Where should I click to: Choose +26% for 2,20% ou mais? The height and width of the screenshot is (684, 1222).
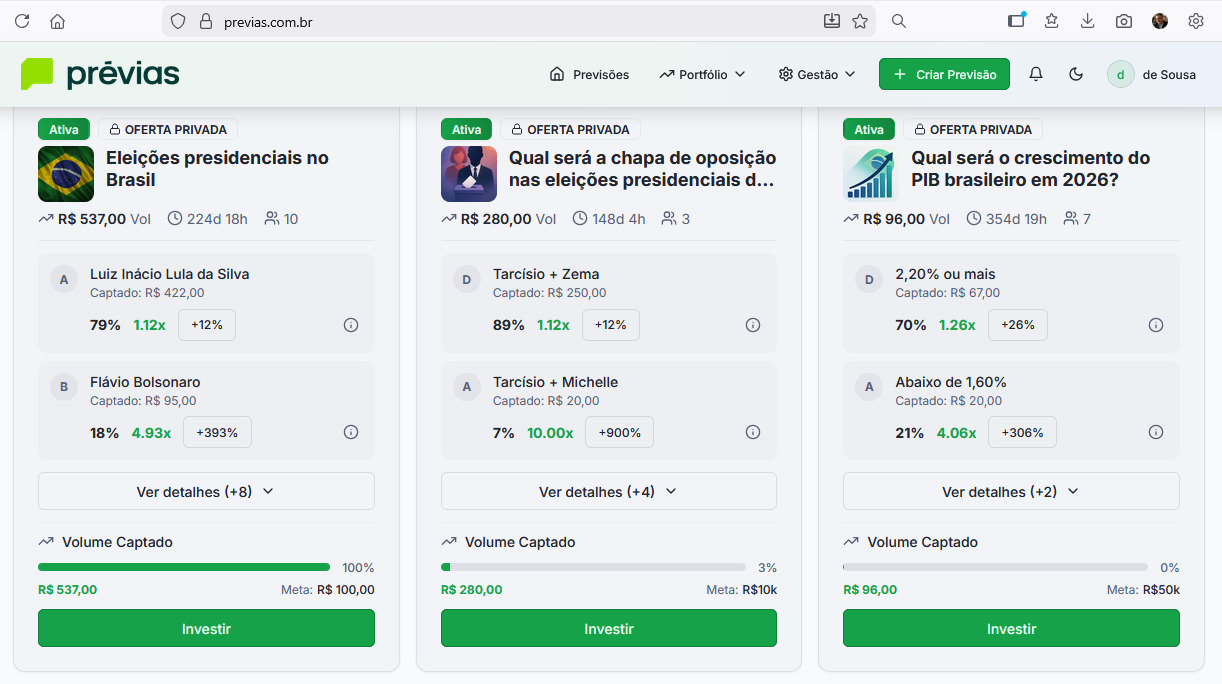[x=1018, y=325]
